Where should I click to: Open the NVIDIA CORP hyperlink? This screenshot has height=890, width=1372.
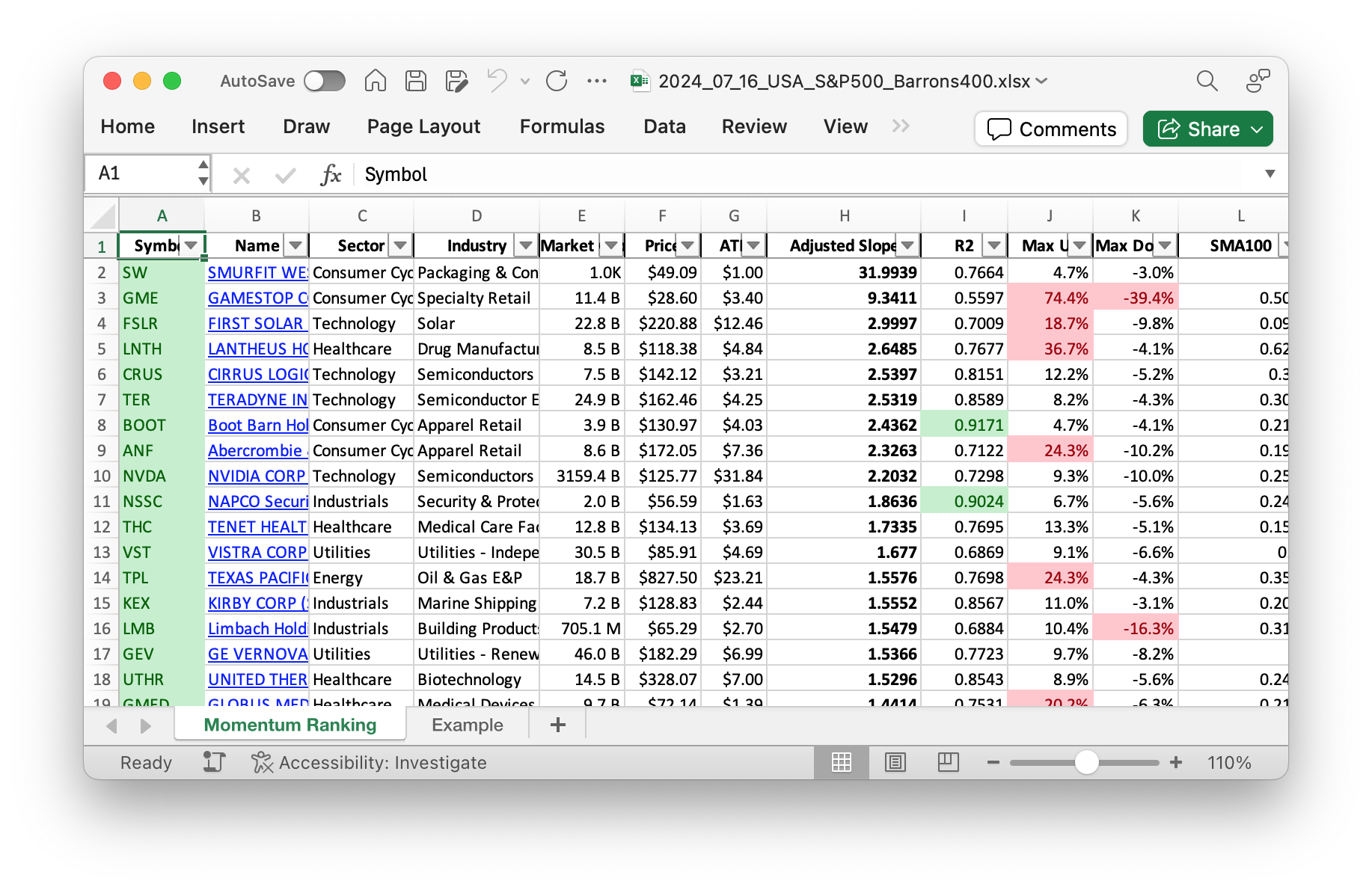pos(257,476)
